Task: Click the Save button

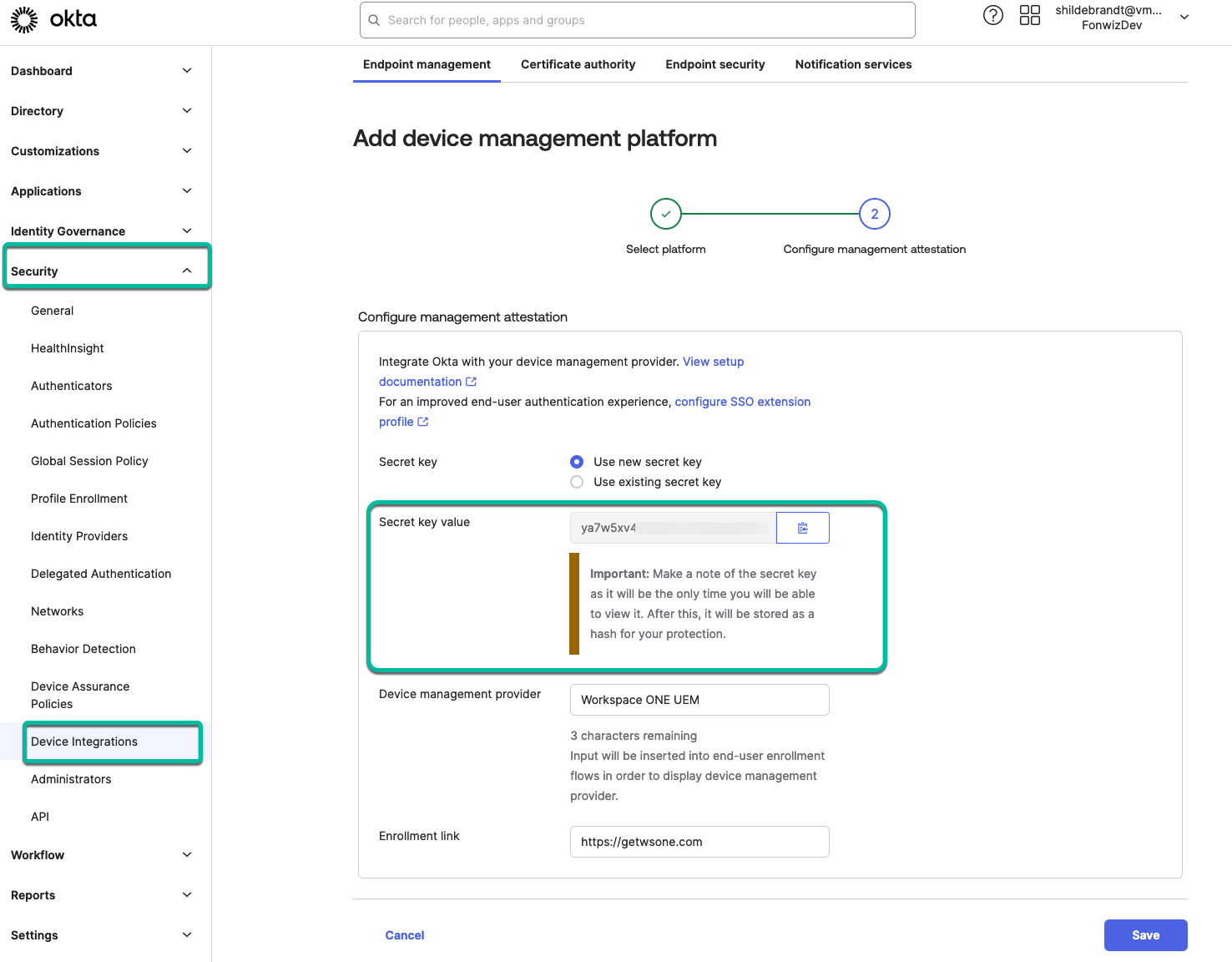Action: 1144,935
